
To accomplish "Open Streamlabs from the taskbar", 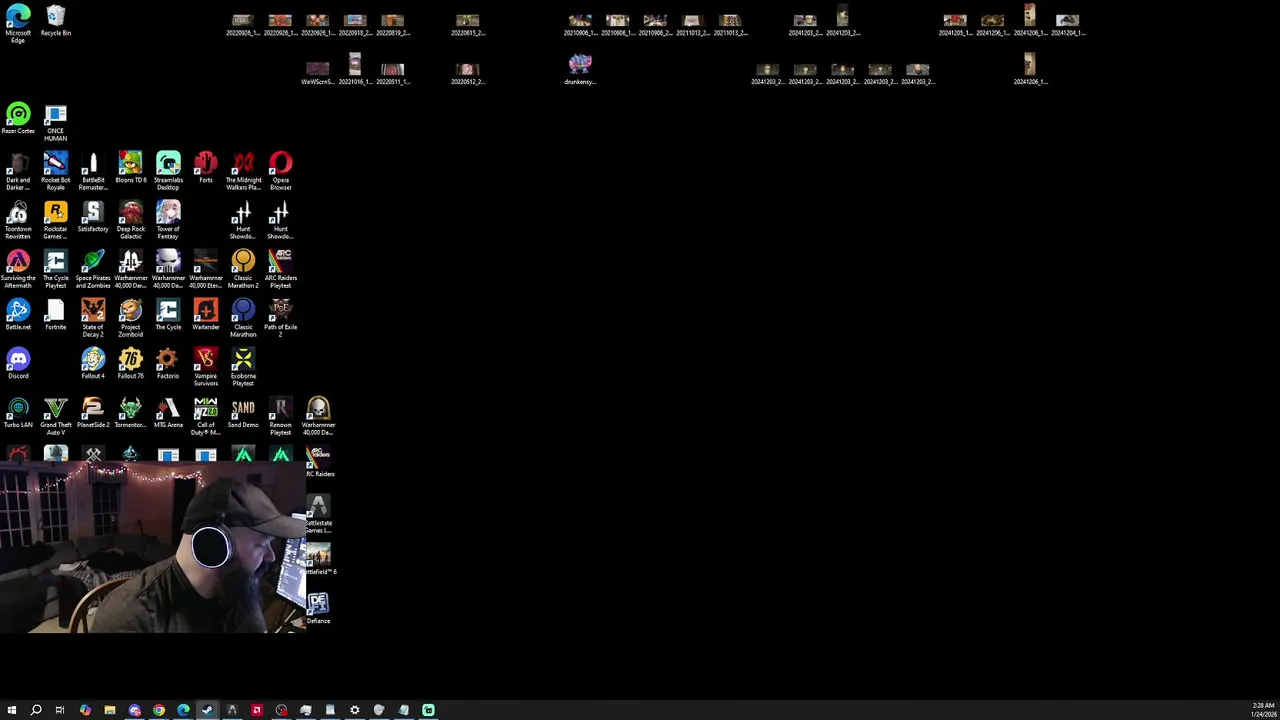I will (x=428, y=710).
